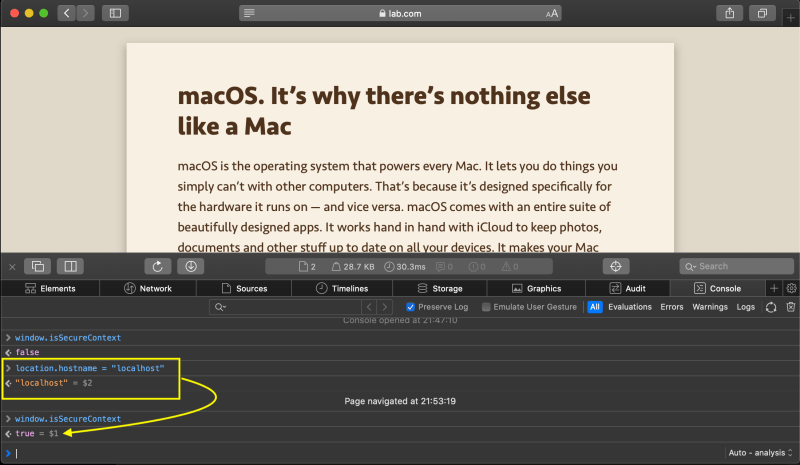The image size is (800, 465).
Task: Click the console prompt input line
Action: [x=367, y=453]
